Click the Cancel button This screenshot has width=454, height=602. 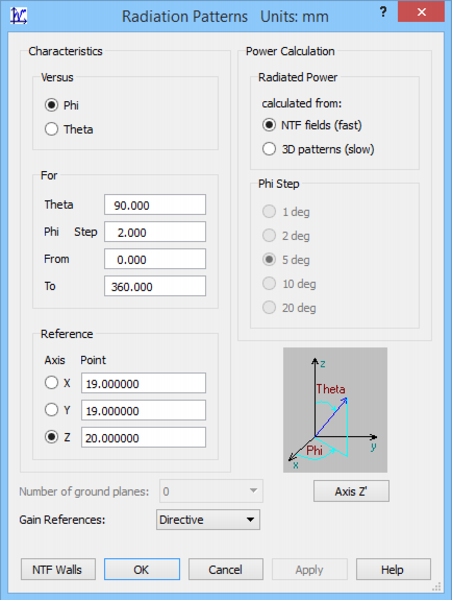(226, 569)
